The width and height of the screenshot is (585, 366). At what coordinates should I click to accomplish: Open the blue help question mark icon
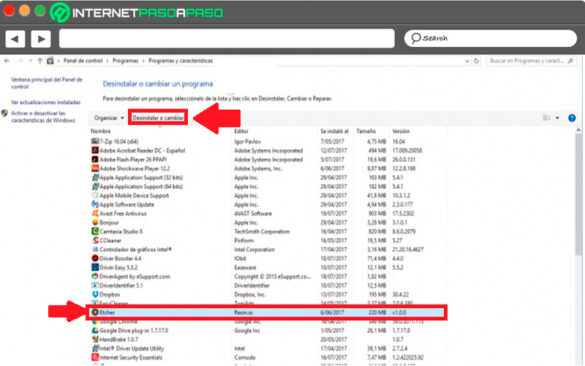[572, 118]
